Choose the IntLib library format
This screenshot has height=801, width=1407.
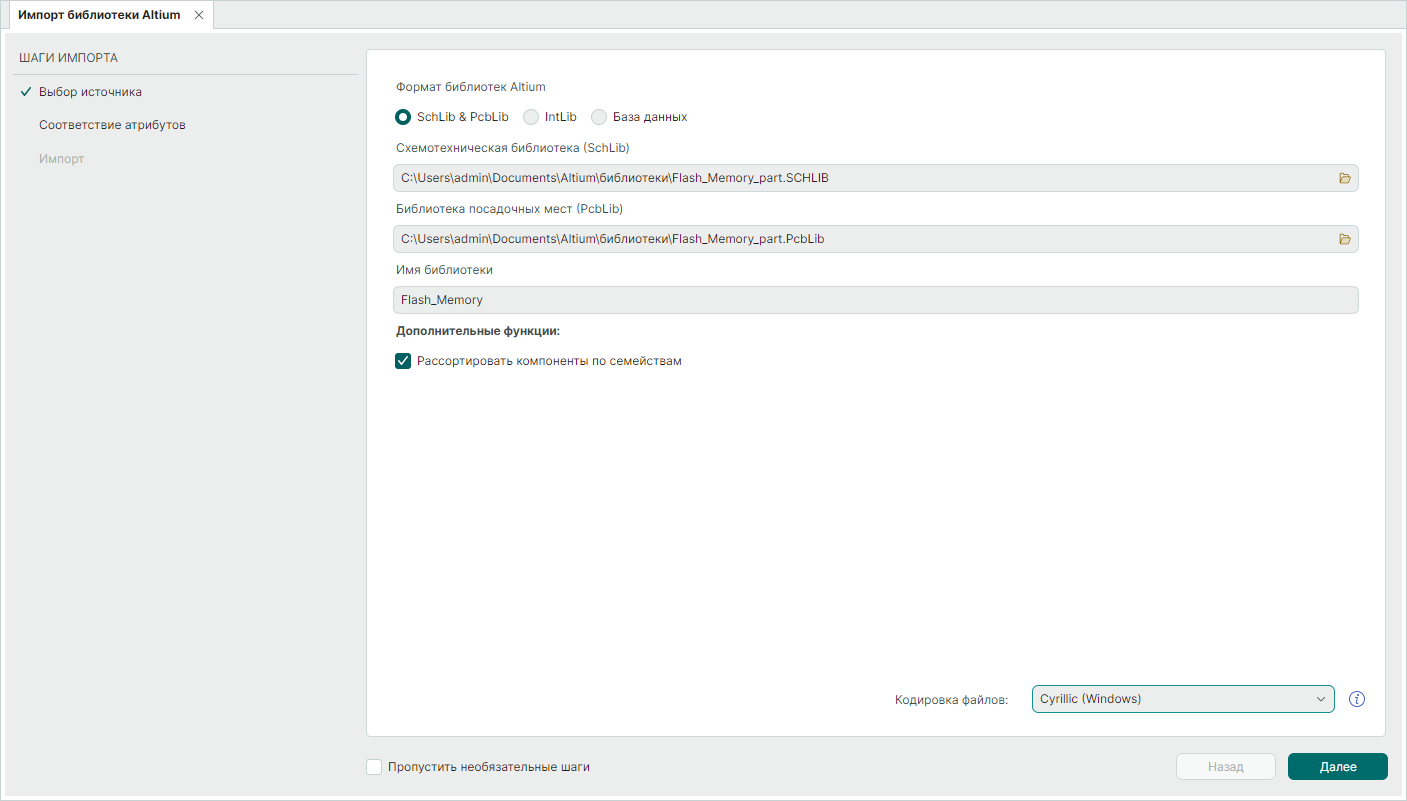pos(531,117)
